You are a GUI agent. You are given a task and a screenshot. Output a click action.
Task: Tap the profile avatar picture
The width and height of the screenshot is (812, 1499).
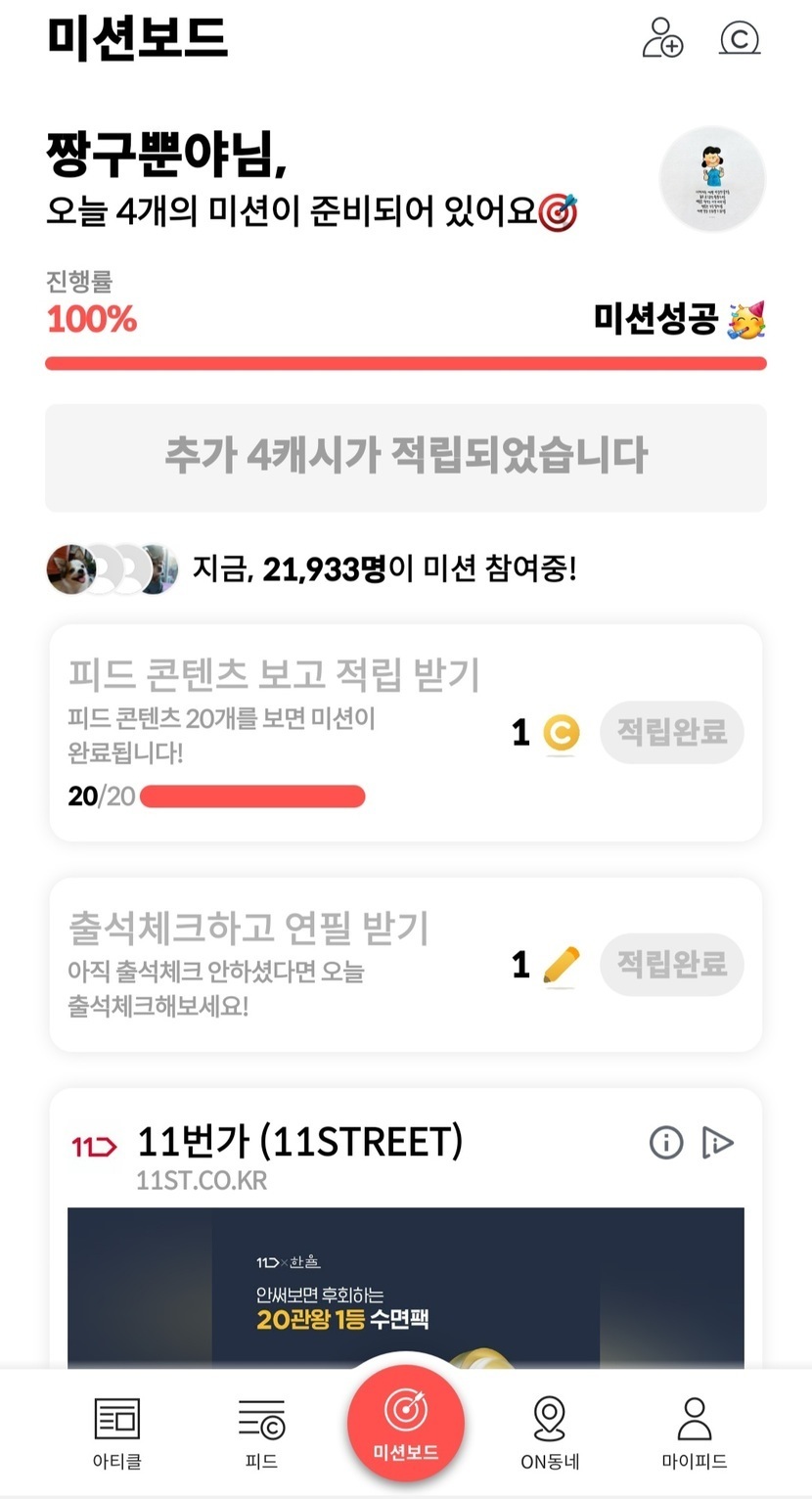(x=712, y=179)
